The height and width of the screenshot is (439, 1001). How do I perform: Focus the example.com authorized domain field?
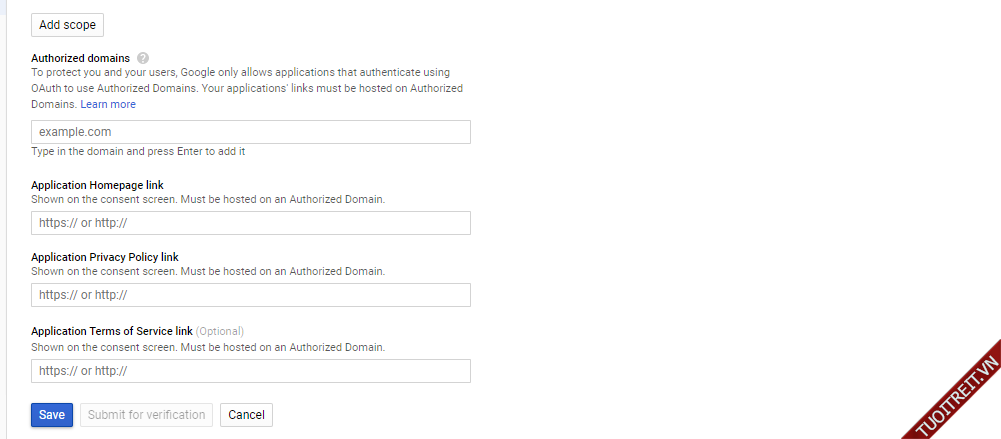250,132
